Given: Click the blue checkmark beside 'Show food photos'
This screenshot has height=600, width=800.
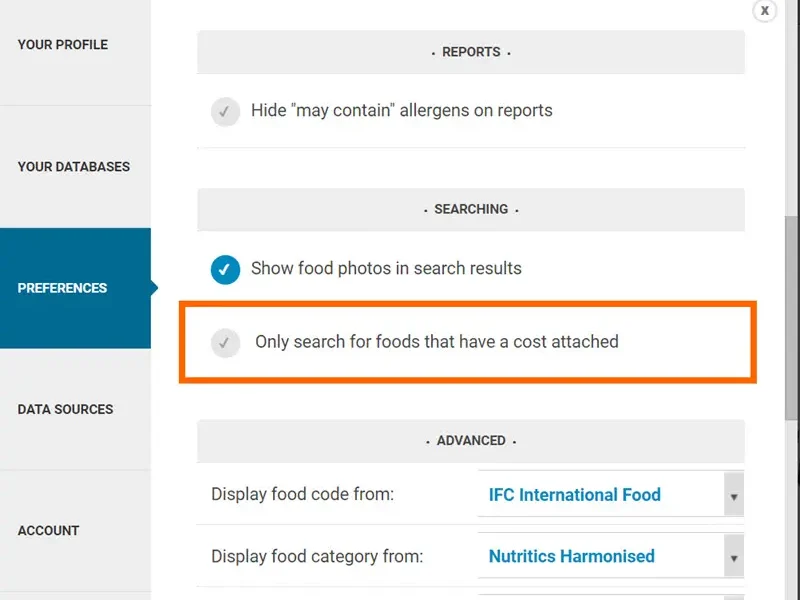Looking at the screenshot, I should 225,269.
